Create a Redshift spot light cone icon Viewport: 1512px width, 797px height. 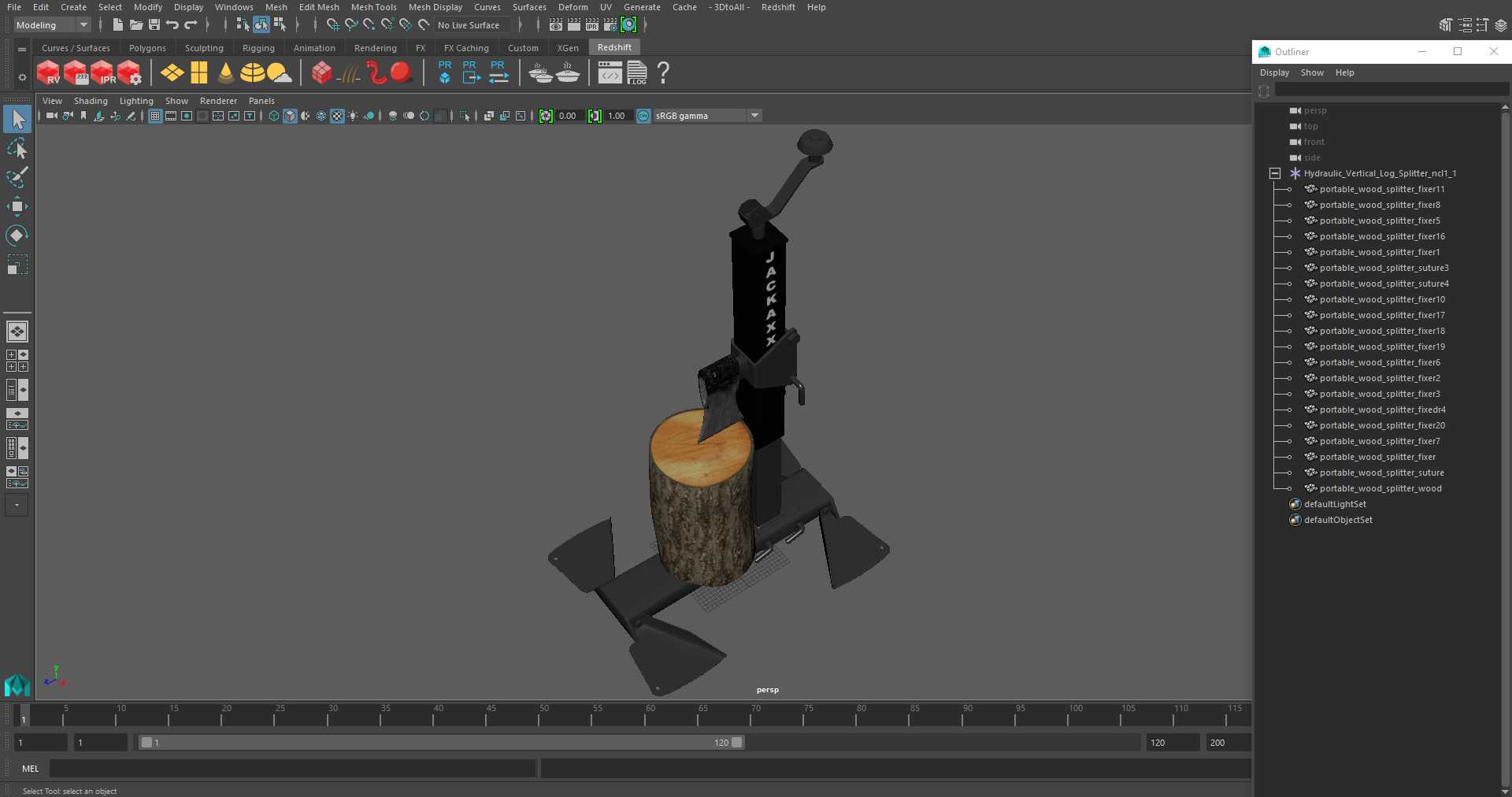click(226, 72)
